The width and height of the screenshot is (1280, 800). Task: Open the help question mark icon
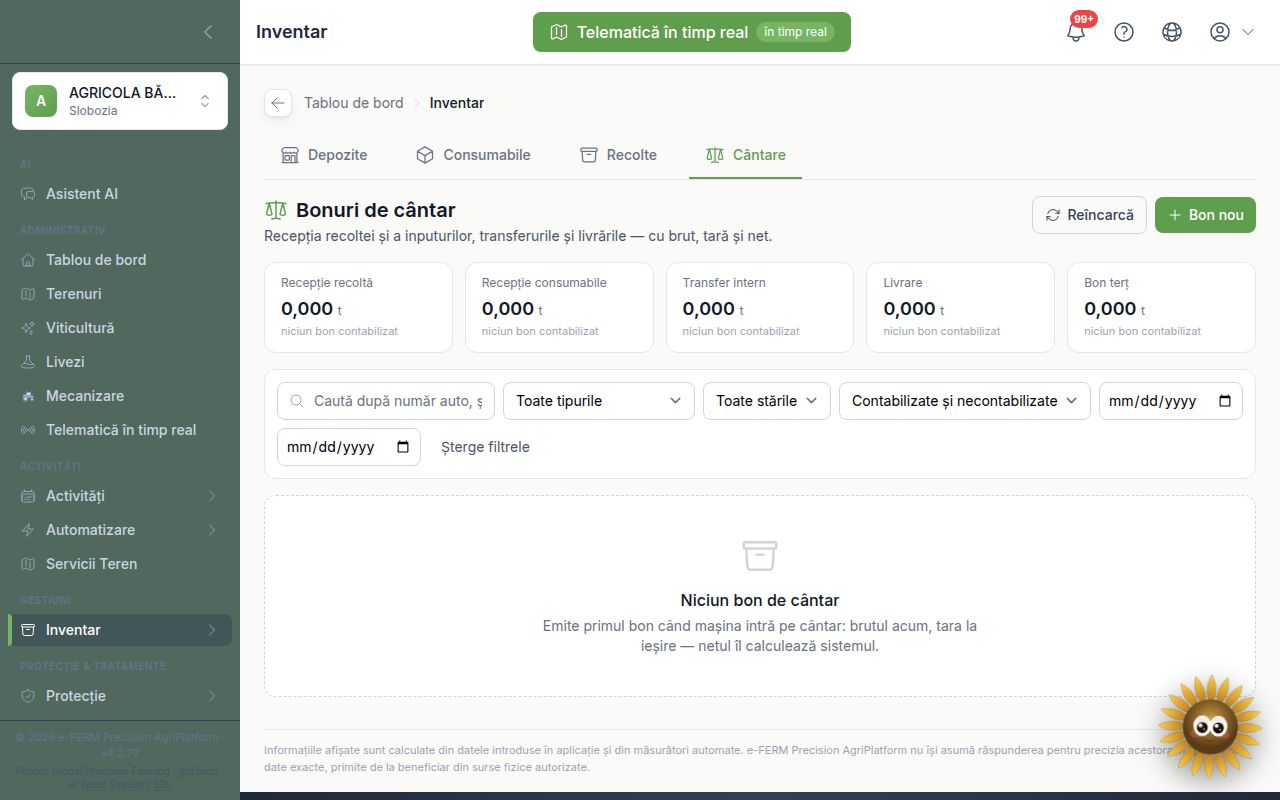(1124, 32)
